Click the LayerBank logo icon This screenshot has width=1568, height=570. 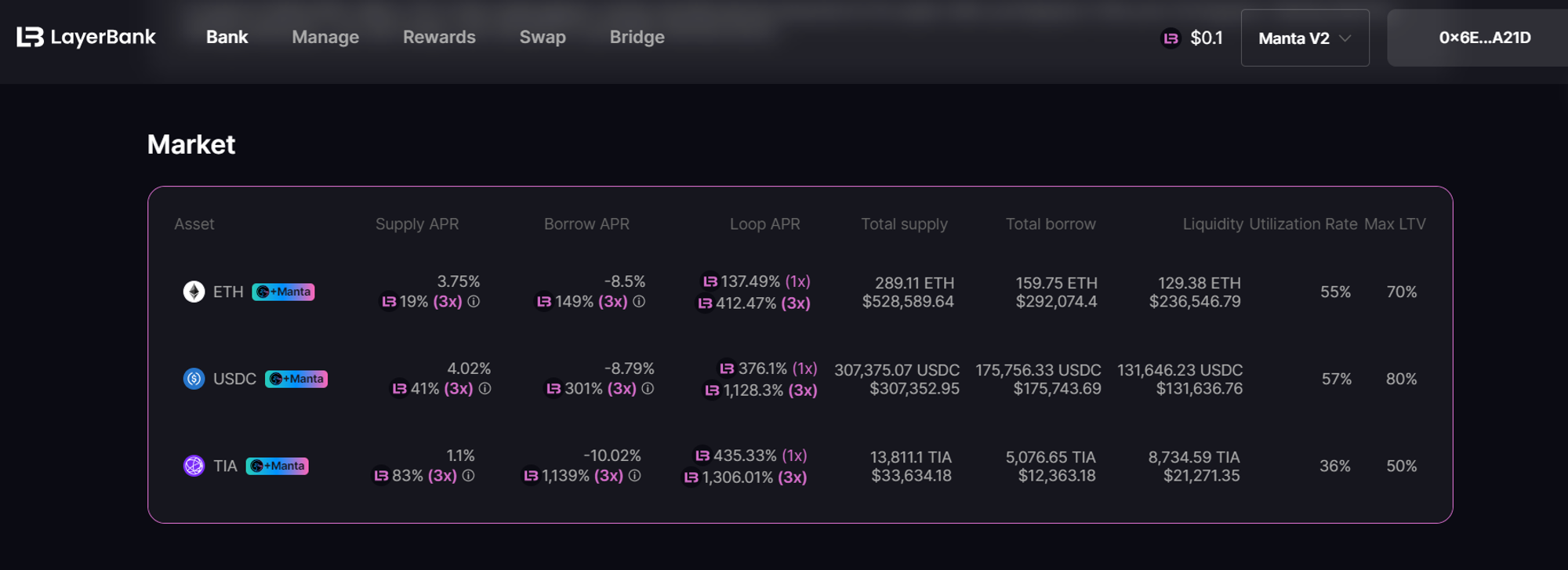30,37
